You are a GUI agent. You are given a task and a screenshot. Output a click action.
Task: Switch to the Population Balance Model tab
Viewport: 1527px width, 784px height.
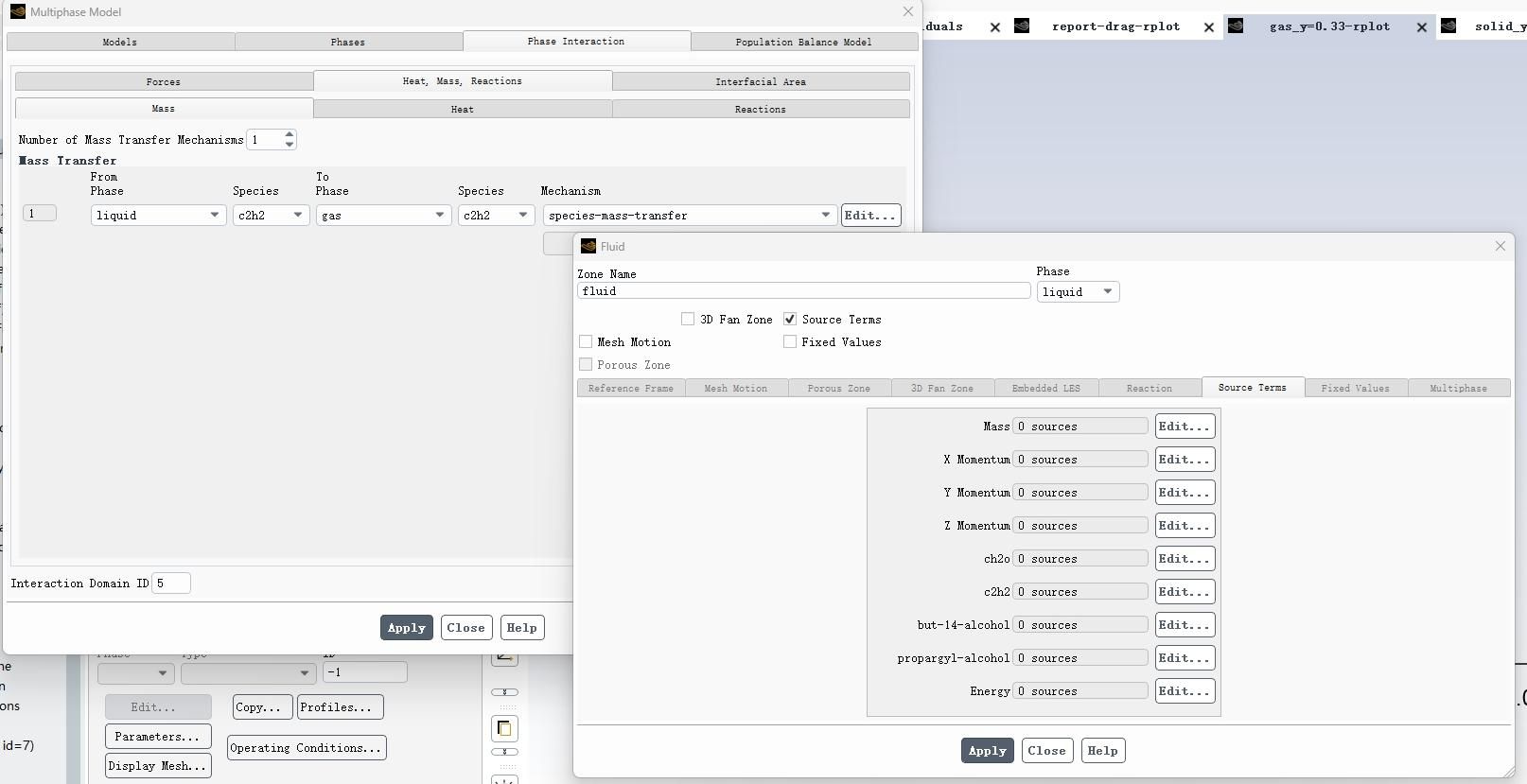803,42
